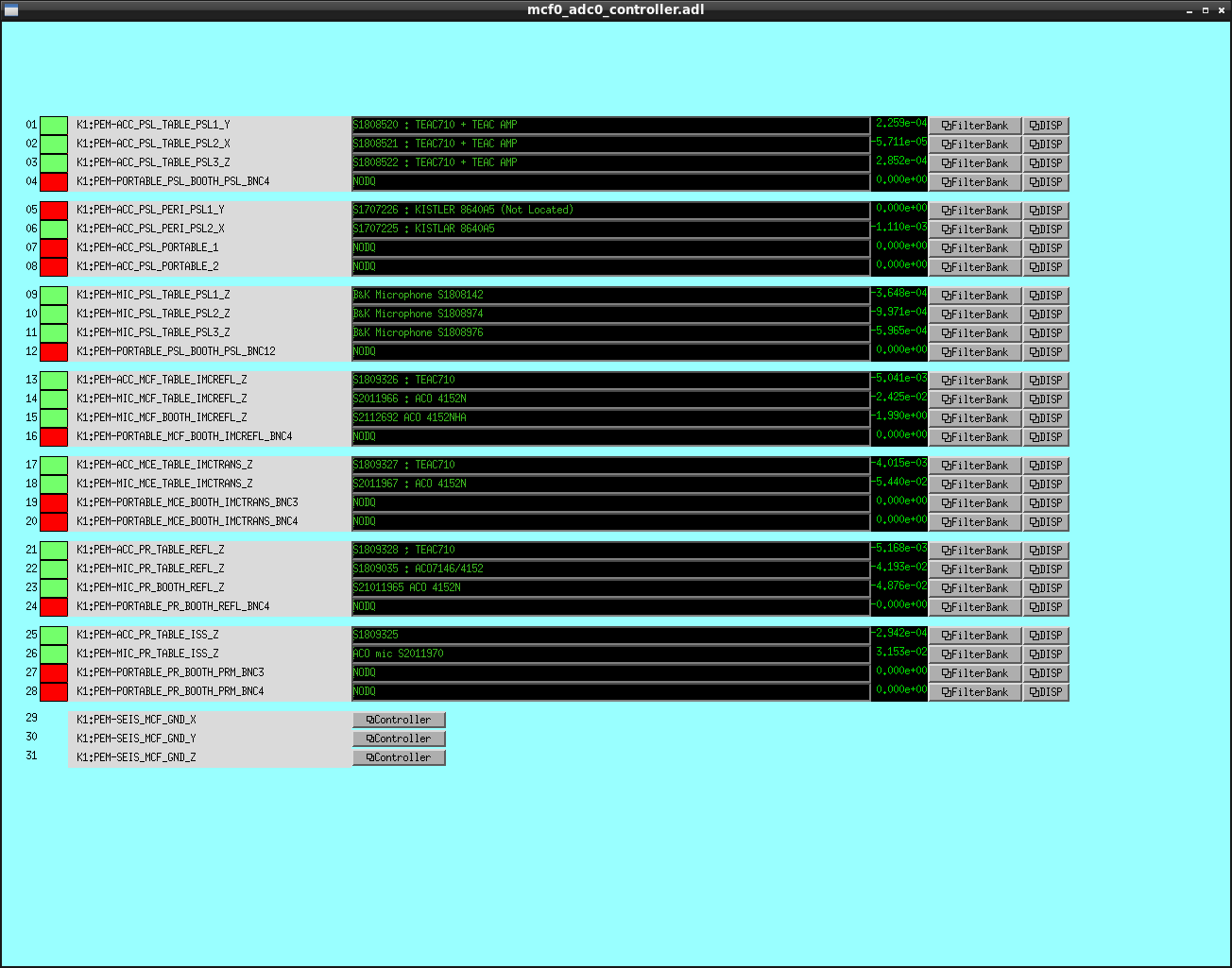Open FilterBank for K1:PEM-ACC_MCE_TABLE_IMCTRANS_Z
1232x968 pixels.
(975, 466)
